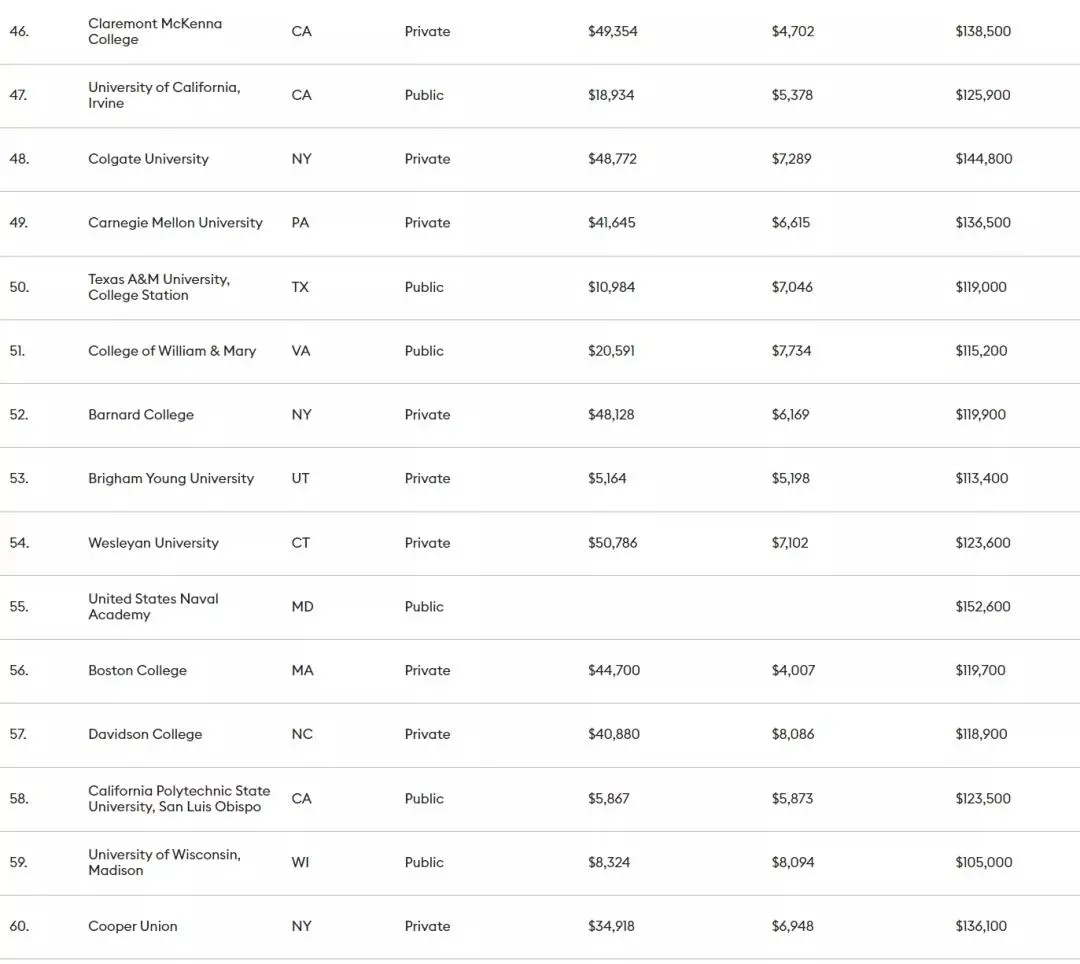Image resolution: width=1080 pixels, height=964 pixels.
Task: Open the Wesleyan University entry
Action: (153, 543)
